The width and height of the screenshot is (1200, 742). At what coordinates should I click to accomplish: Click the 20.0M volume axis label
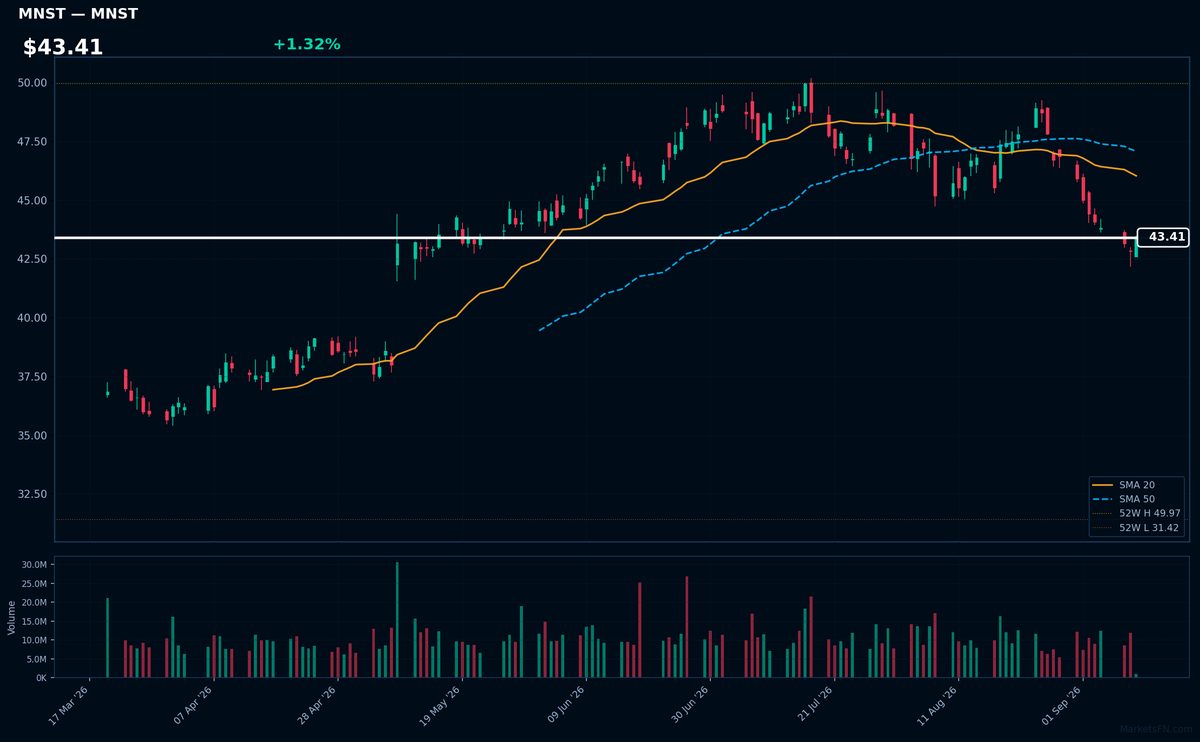35,603
